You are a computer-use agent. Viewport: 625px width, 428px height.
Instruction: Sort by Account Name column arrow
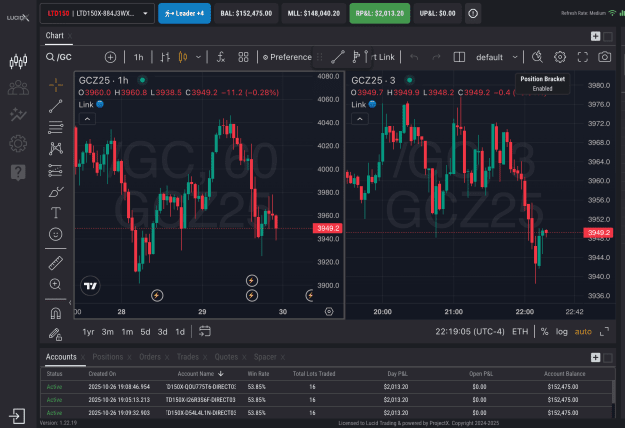[x=221, y=374]
